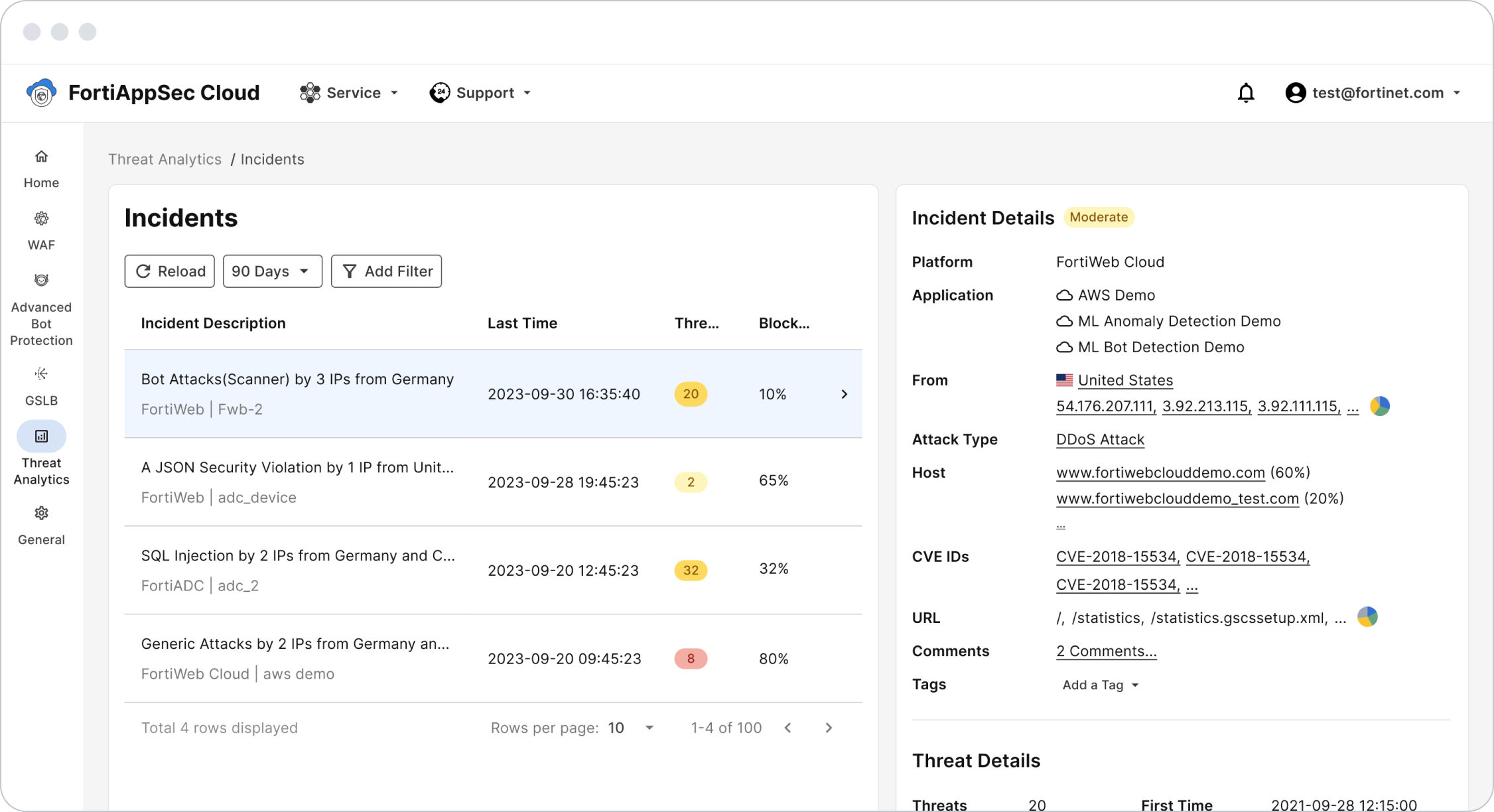Click the Reload button above incidents
This screenshot has height=812, width=1494.
169,271
